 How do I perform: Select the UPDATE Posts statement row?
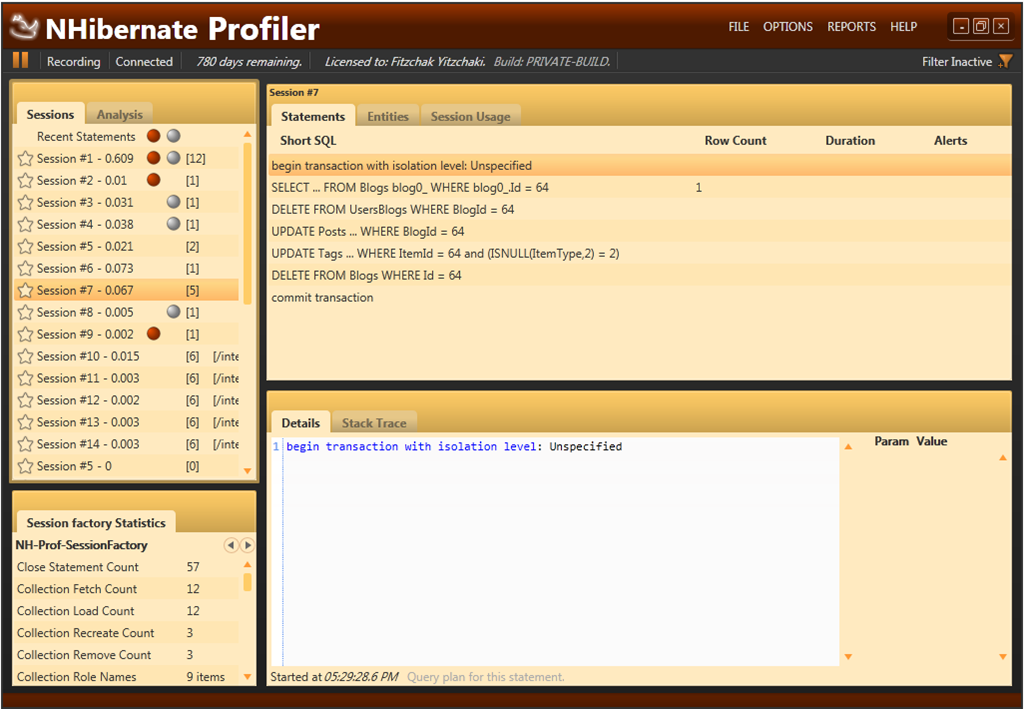[640, 231]
